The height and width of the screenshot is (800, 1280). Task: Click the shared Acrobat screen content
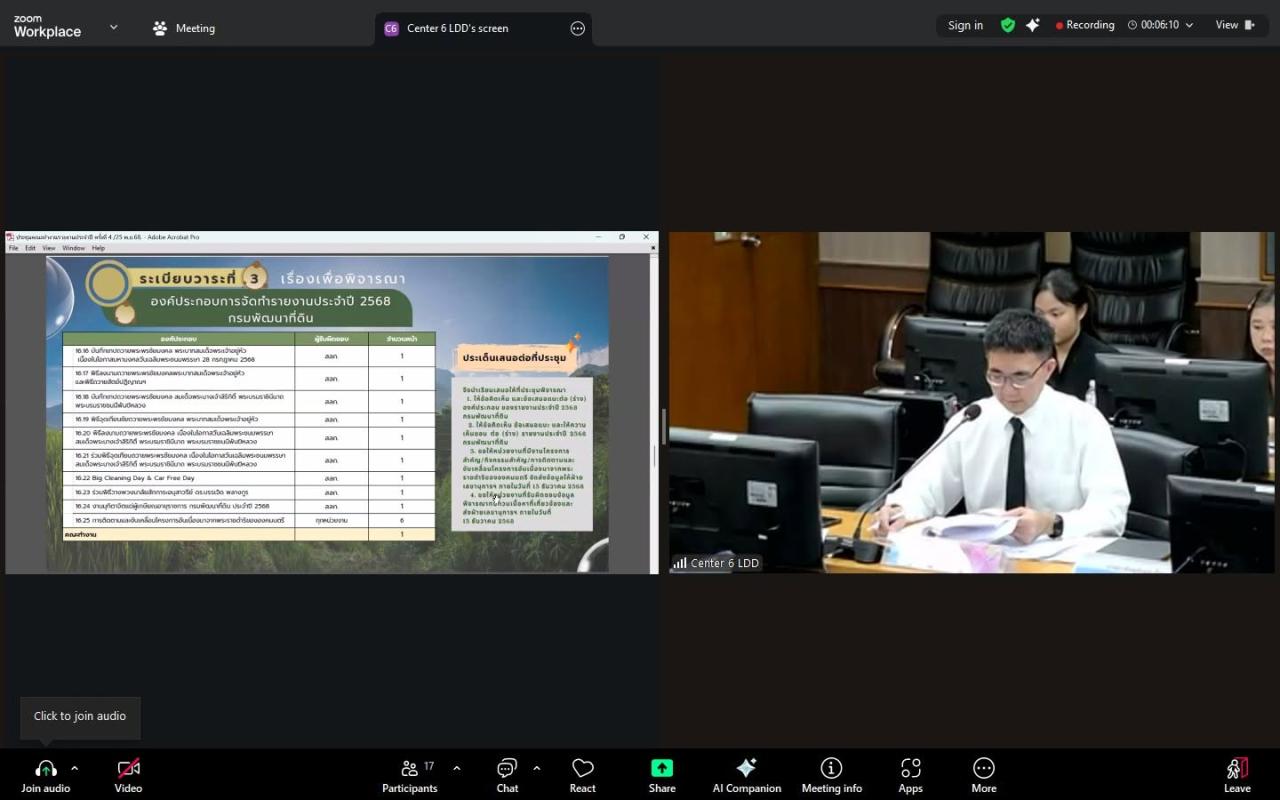(331, 403)
